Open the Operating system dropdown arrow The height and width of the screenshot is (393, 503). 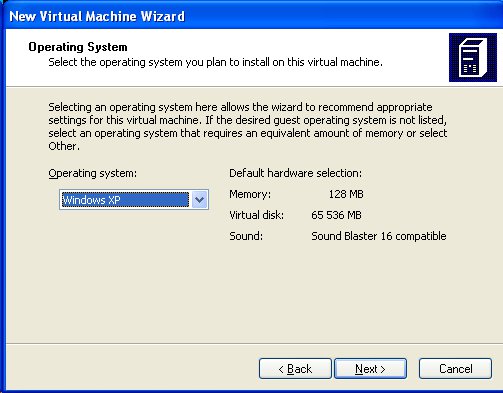[199, 200]
